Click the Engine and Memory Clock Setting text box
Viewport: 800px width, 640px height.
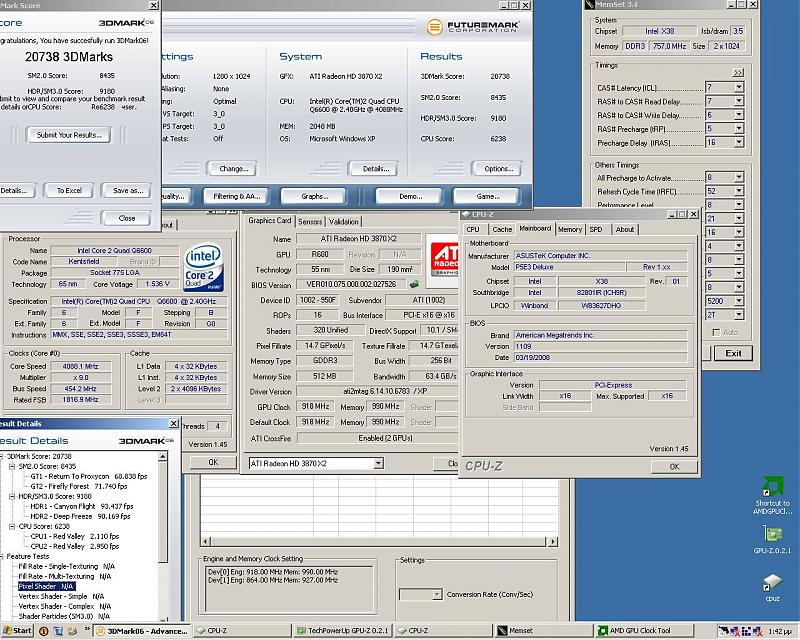coord(289,587)
